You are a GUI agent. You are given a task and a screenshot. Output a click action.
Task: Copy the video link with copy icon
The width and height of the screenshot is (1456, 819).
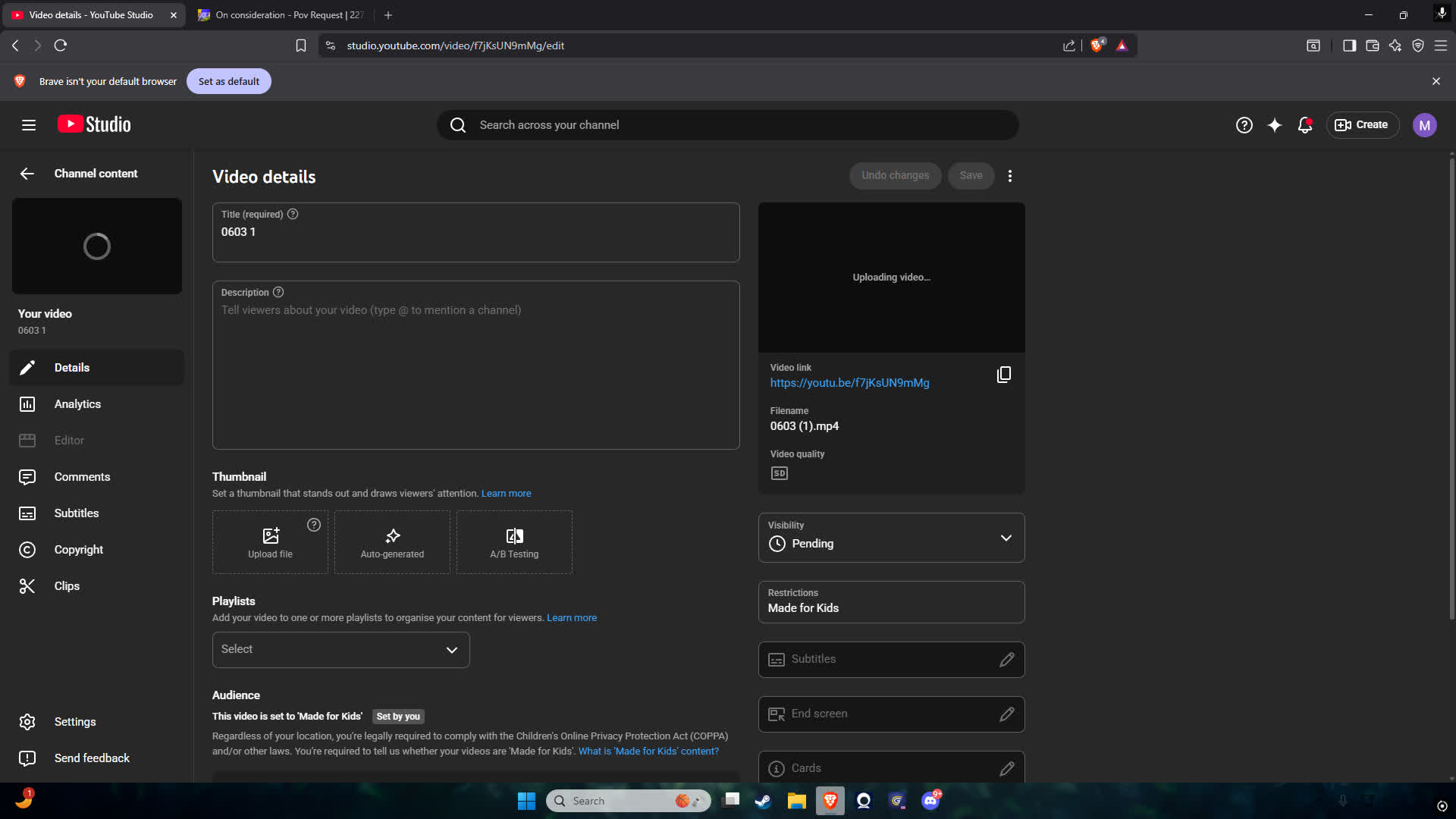tap(1003, 375)
